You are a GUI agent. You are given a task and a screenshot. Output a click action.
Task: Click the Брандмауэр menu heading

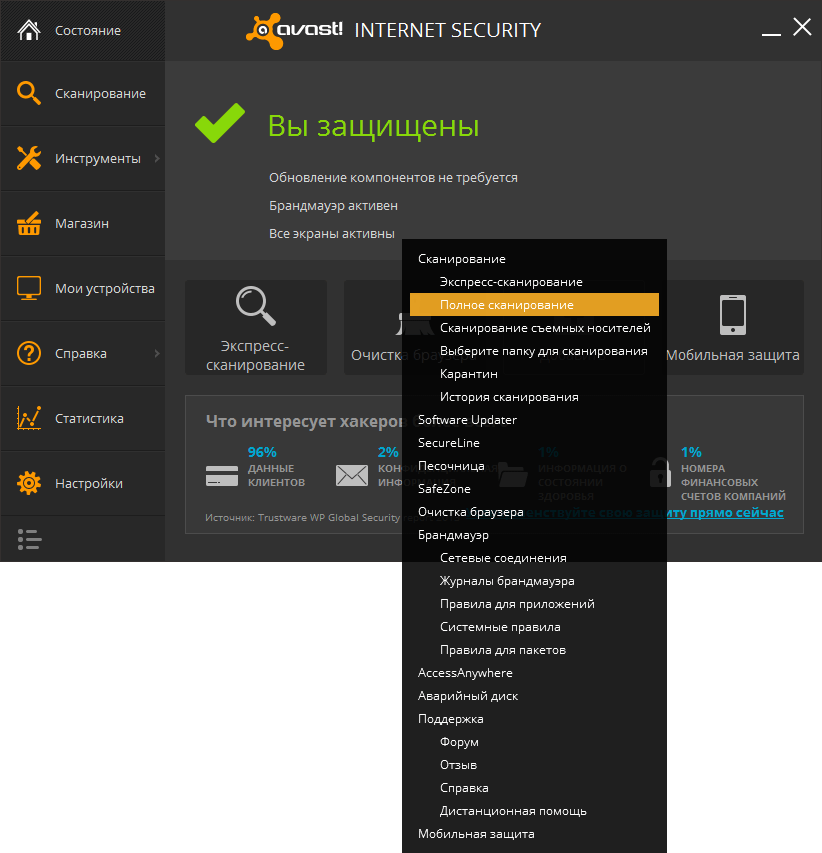point(534,535)
